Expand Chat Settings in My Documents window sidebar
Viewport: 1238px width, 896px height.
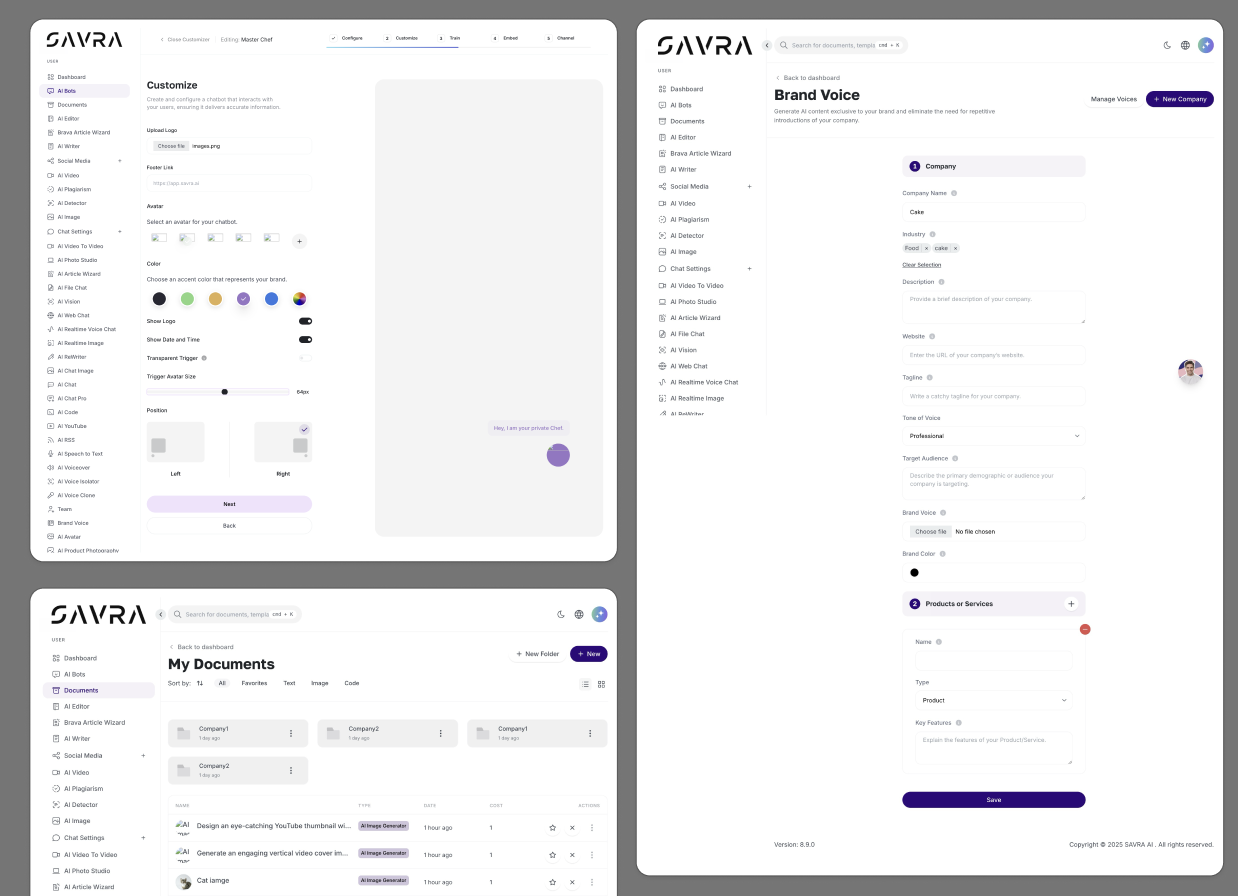[x=143, y=837]
